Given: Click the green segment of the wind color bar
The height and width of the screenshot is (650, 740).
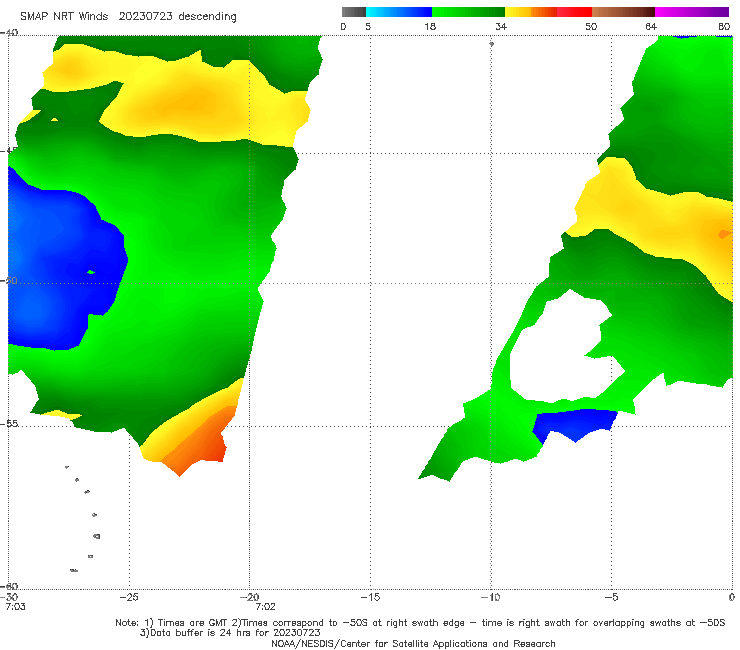Looking at the screenshot, I should (x=468, y=12).
